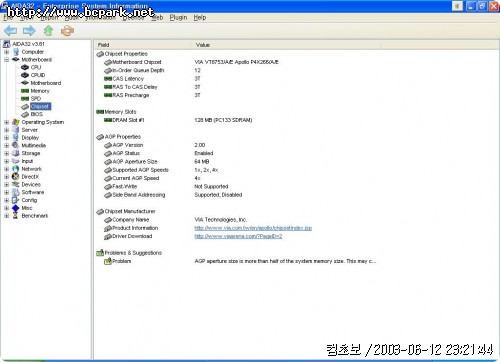Select the Supported AGP Speeds row

[x=237, y=170]
